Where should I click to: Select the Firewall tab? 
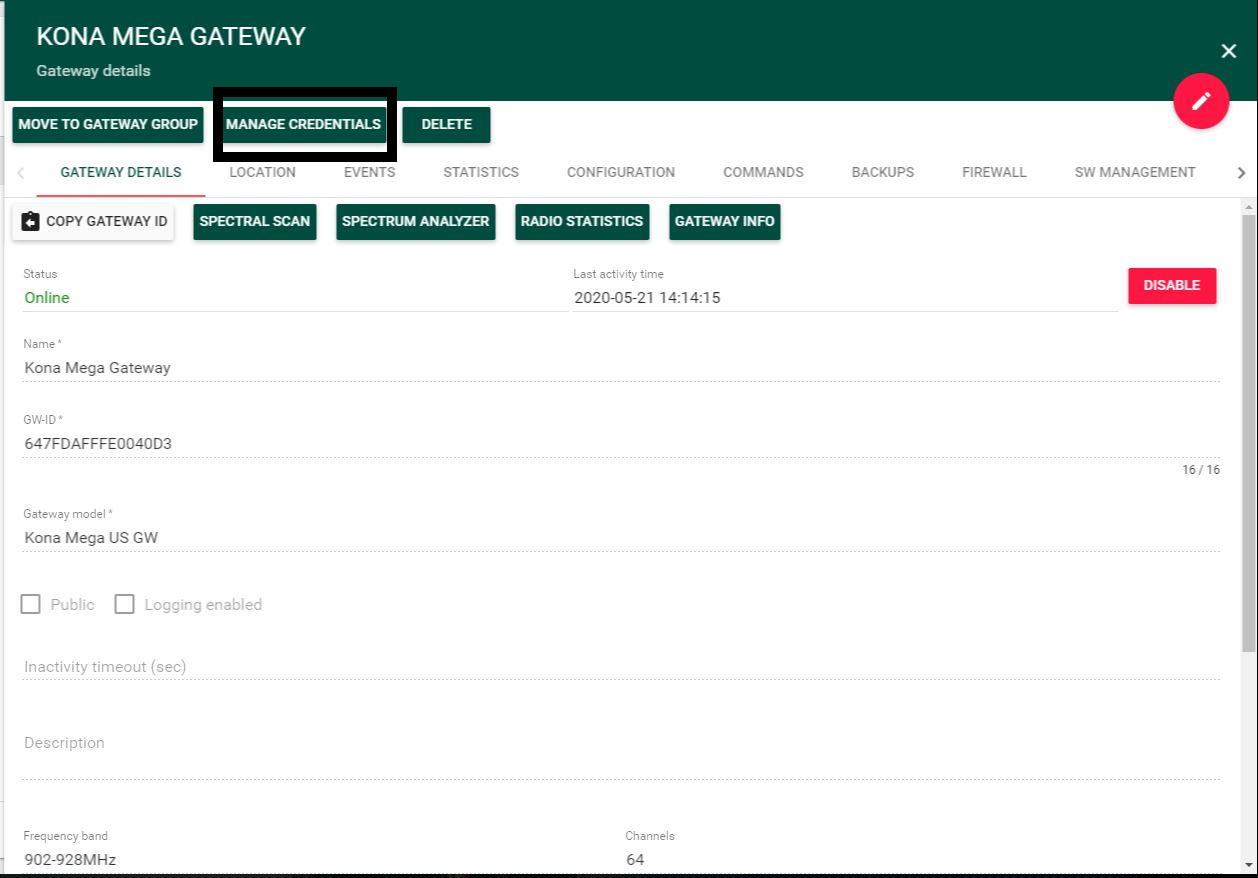pyautogui.click(x=993, y=172)
